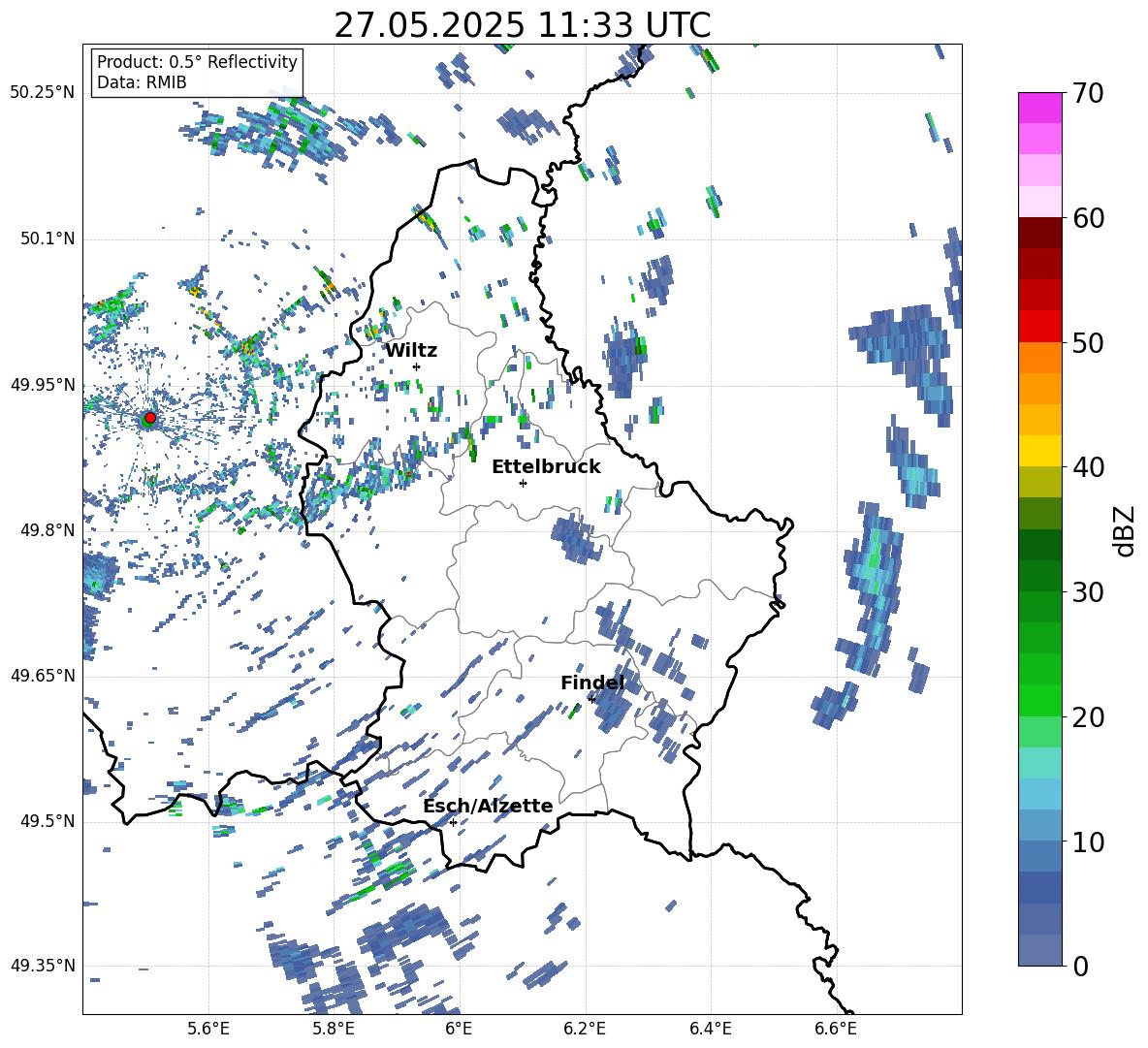Click the 40 tick label on colorbar
The image size is (1148, 1048).
coord(1088,467)
